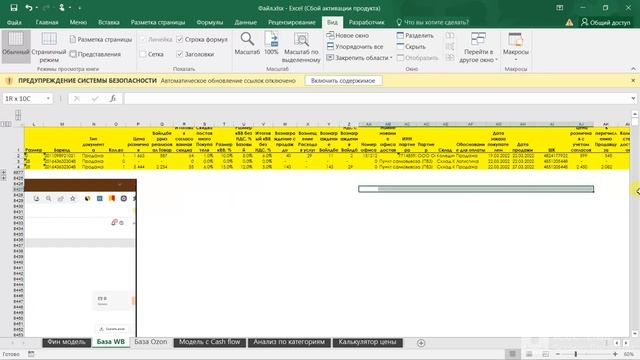Click Упорядочить все

tap(355, 47)
